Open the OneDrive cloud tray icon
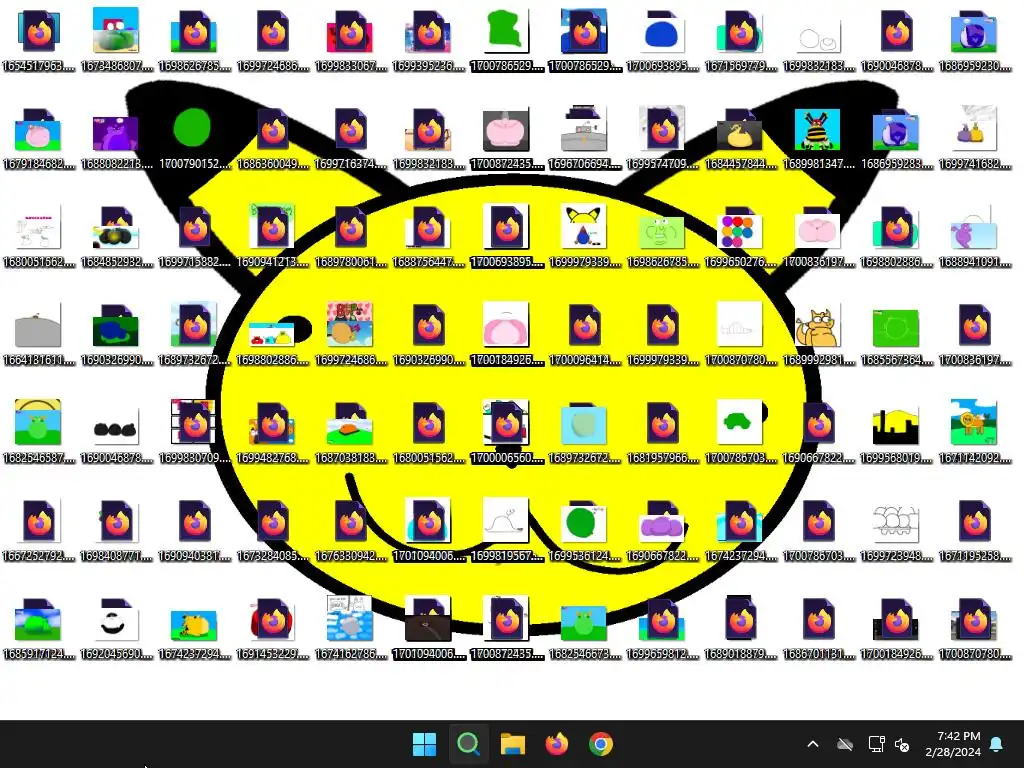Screen dimensions: 1024x768 (845, 744)
